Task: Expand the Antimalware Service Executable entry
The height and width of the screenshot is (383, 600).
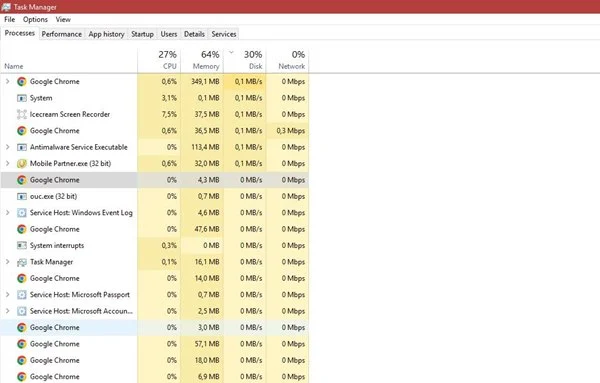Action: click(x=7, y=147)
